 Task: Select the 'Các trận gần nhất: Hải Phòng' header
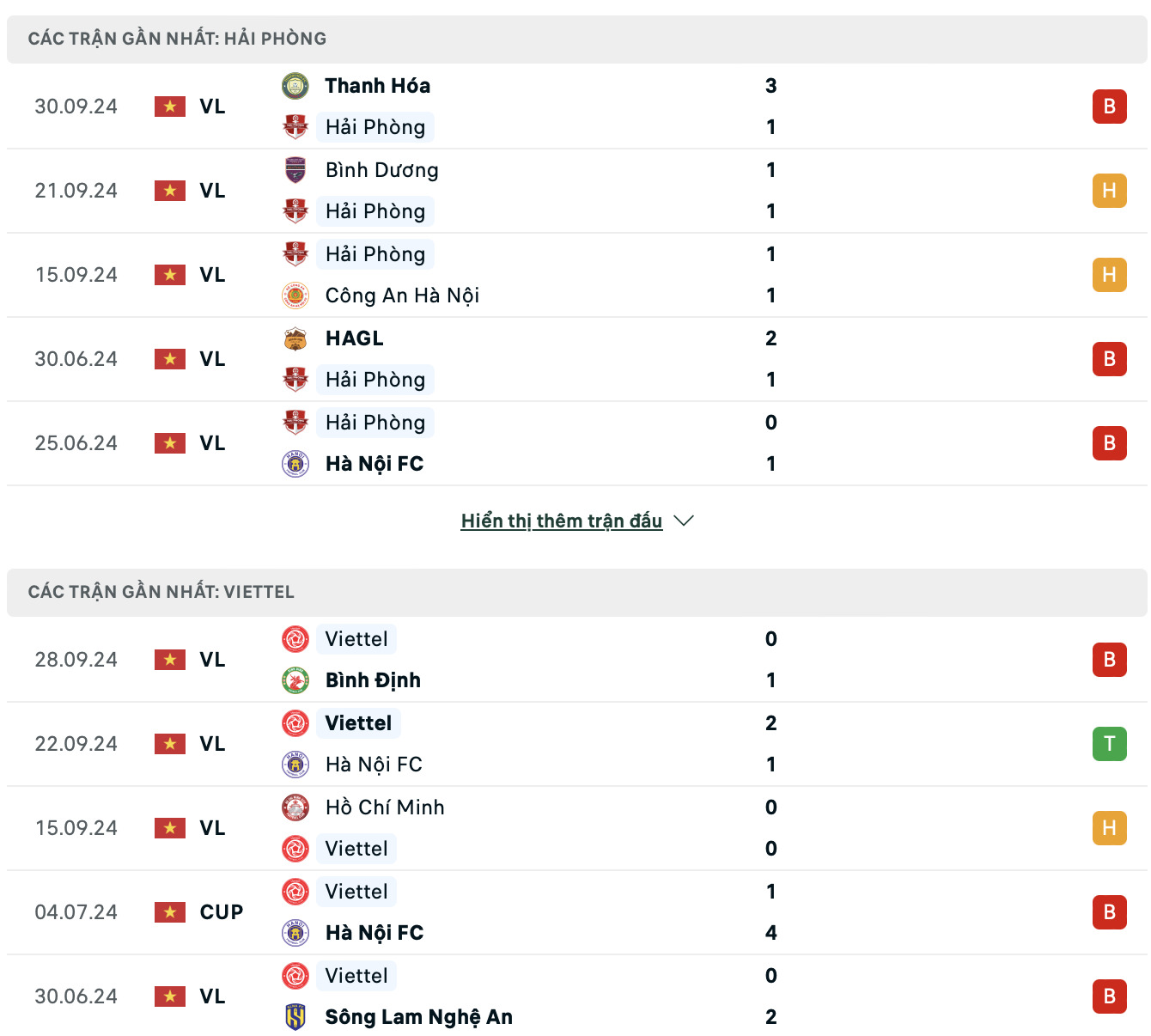click(x=177, y=39)
